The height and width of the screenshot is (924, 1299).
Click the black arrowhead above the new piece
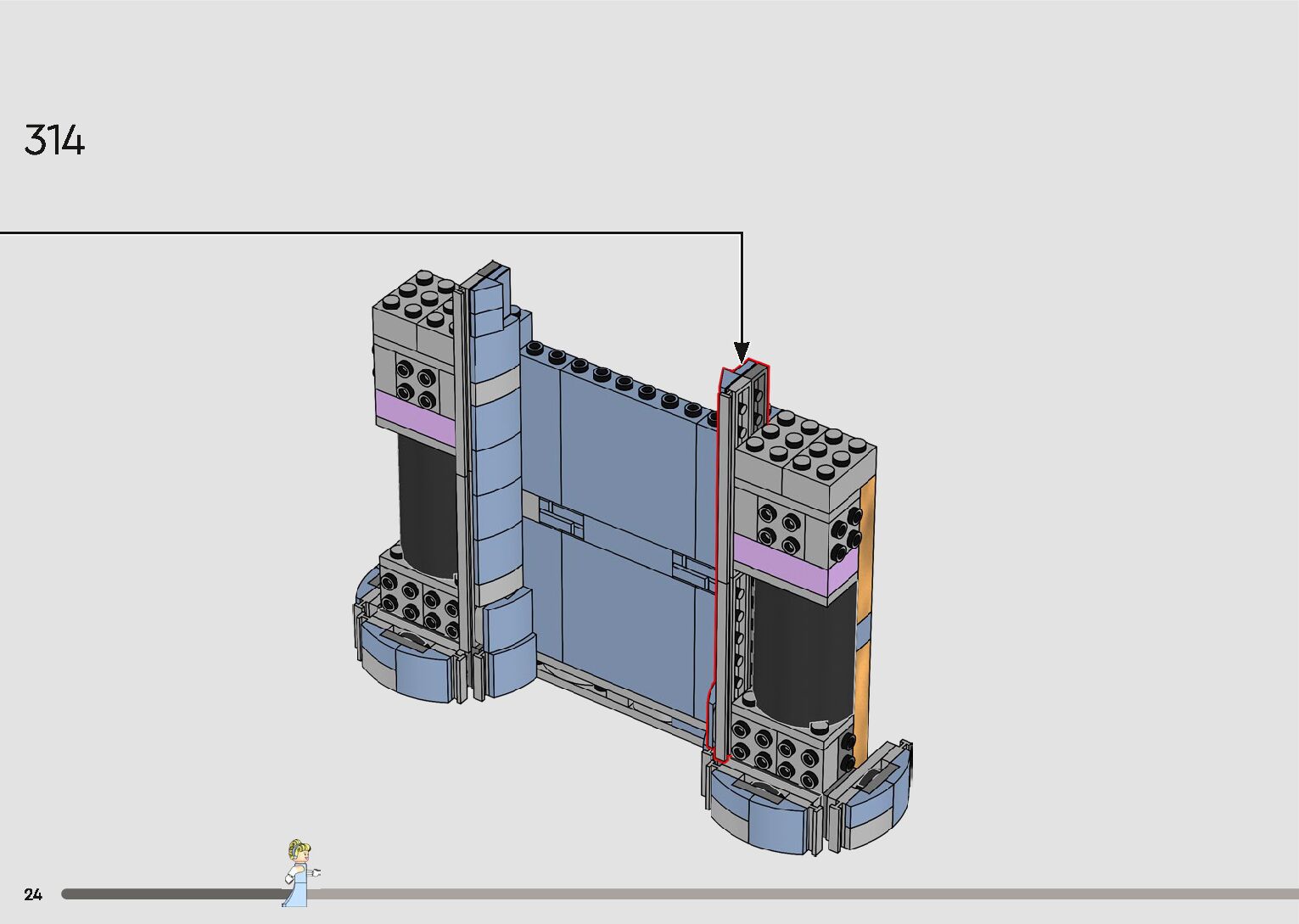click(x=742, y=350)
